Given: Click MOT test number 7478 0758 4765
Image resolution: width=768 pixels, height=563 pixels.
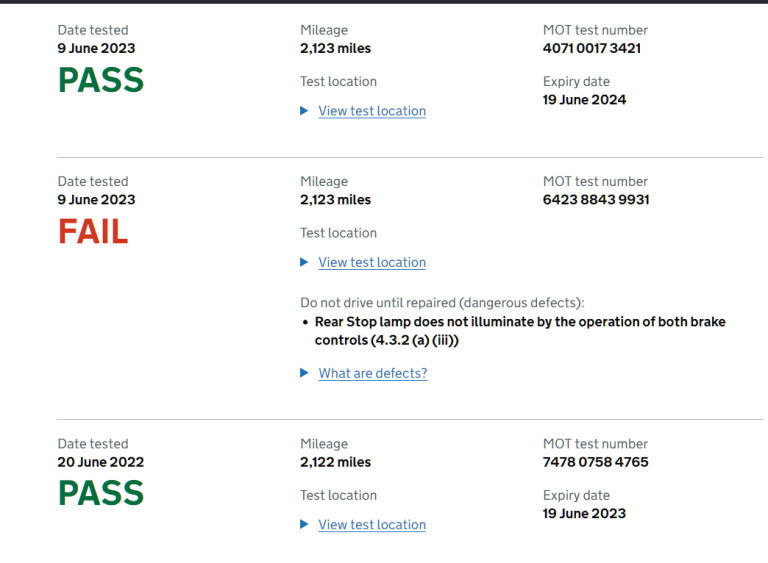Looking at the screenshot, I should click(x=595, y=462).
